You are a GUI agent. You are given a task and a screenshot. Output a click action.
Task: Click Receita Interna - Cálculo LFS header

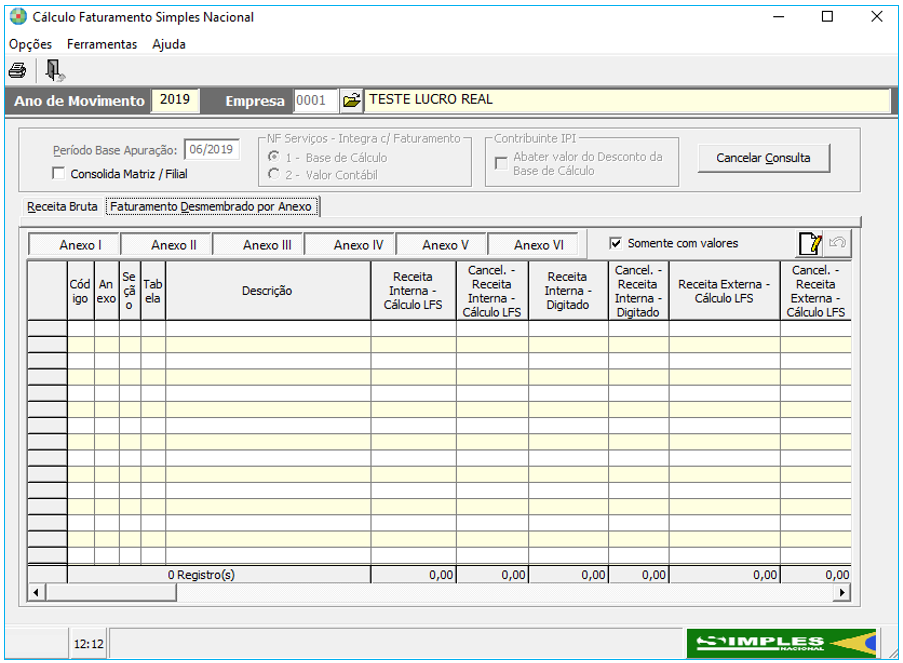click(x=413, y=291)
